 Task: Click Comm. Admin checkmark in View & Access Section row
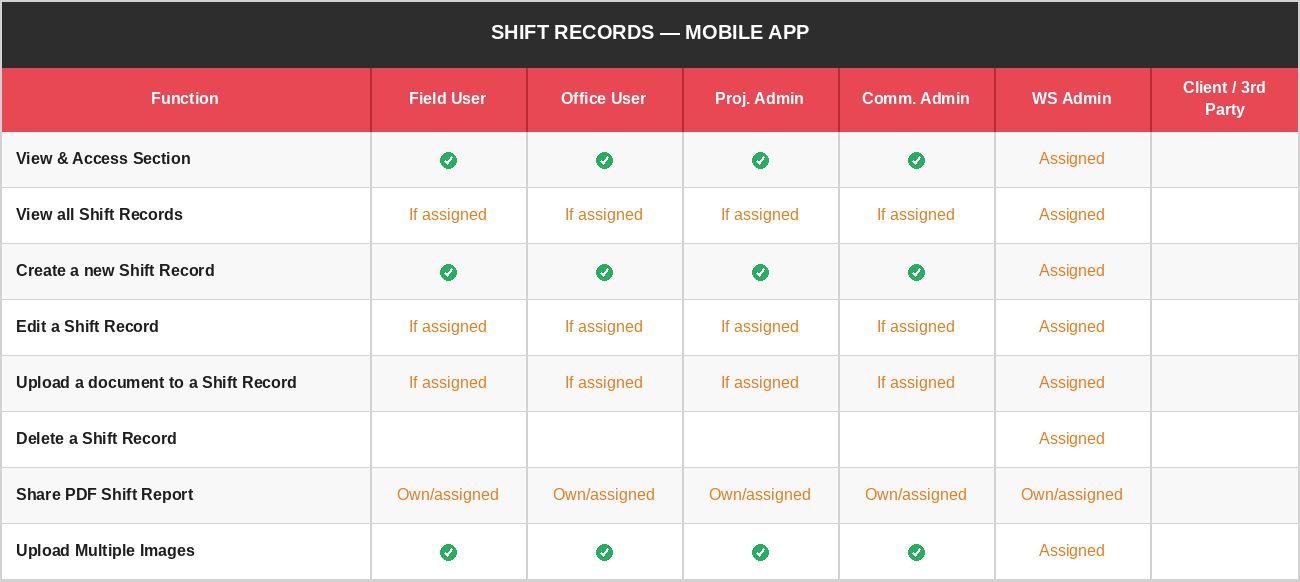pos(916,160)
